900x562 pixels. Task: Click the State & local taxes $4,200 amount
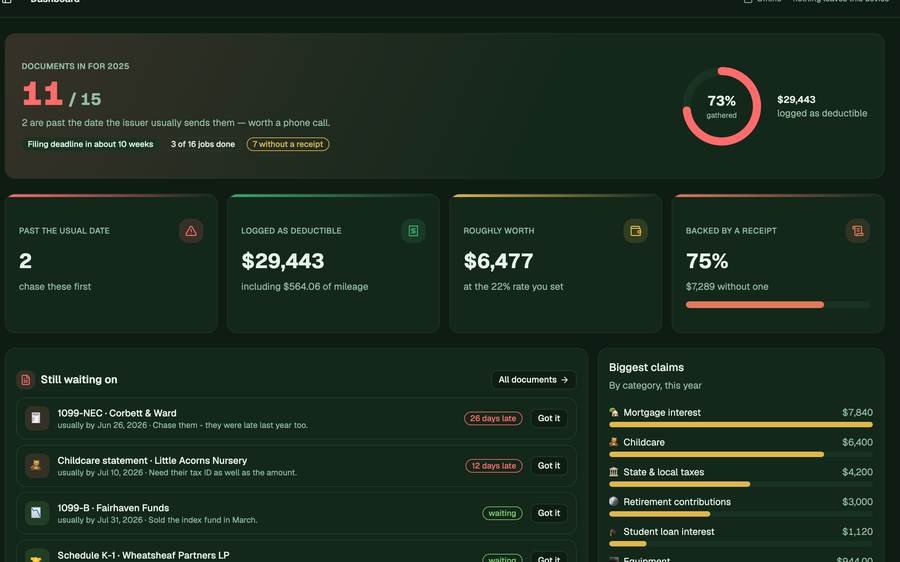pos(857,472)
